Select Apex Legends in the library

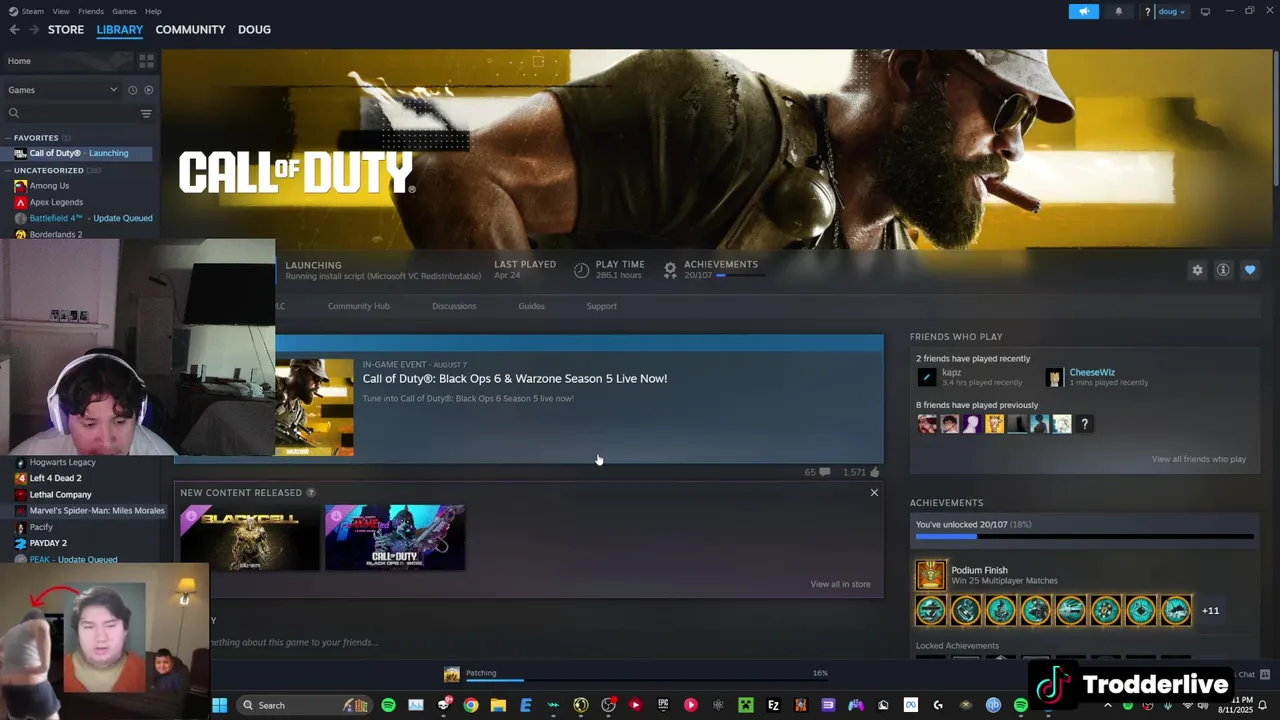[x=56, y=202]
